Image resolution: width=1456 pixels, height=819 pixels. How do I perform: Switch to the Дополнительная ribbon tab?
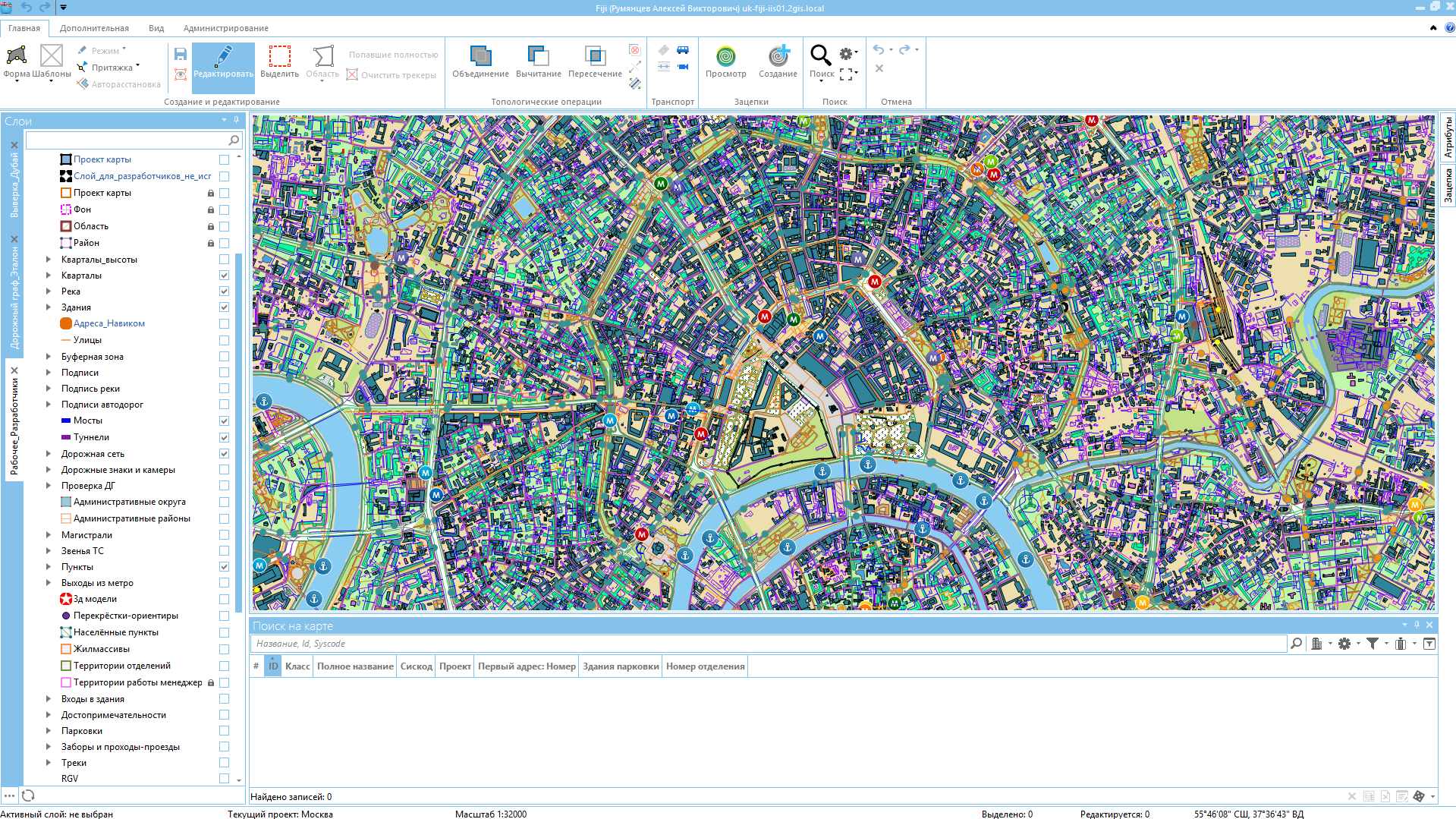94,28
